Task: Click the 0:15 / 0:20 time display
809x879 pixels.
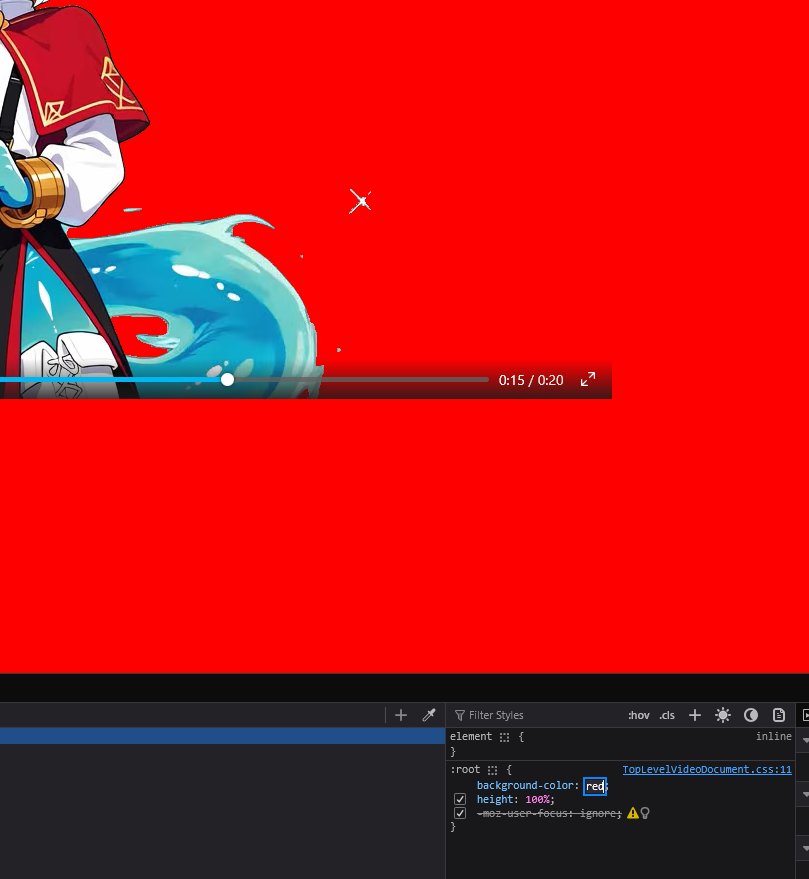Action: coord(531,380)
